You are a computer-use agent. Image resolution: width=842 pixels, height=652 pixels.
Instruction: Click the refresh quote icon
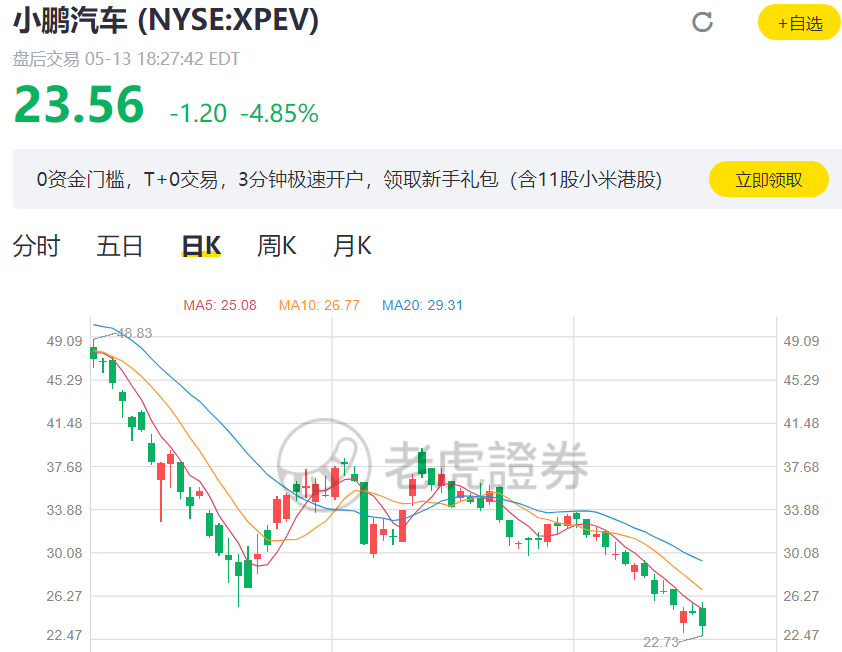703,22
